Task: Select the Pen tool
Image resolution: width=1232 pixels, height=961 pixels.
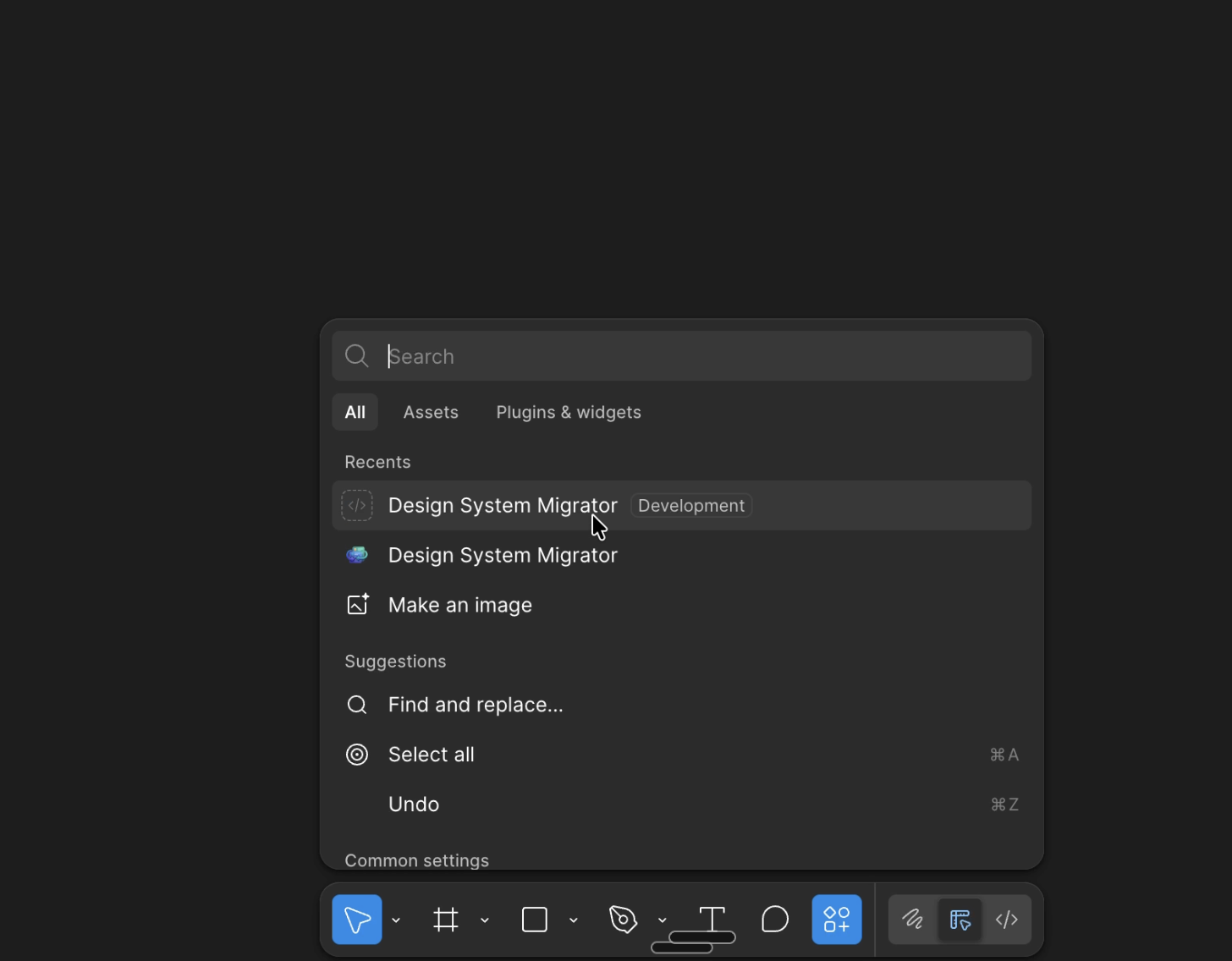Action: [623, 920]
